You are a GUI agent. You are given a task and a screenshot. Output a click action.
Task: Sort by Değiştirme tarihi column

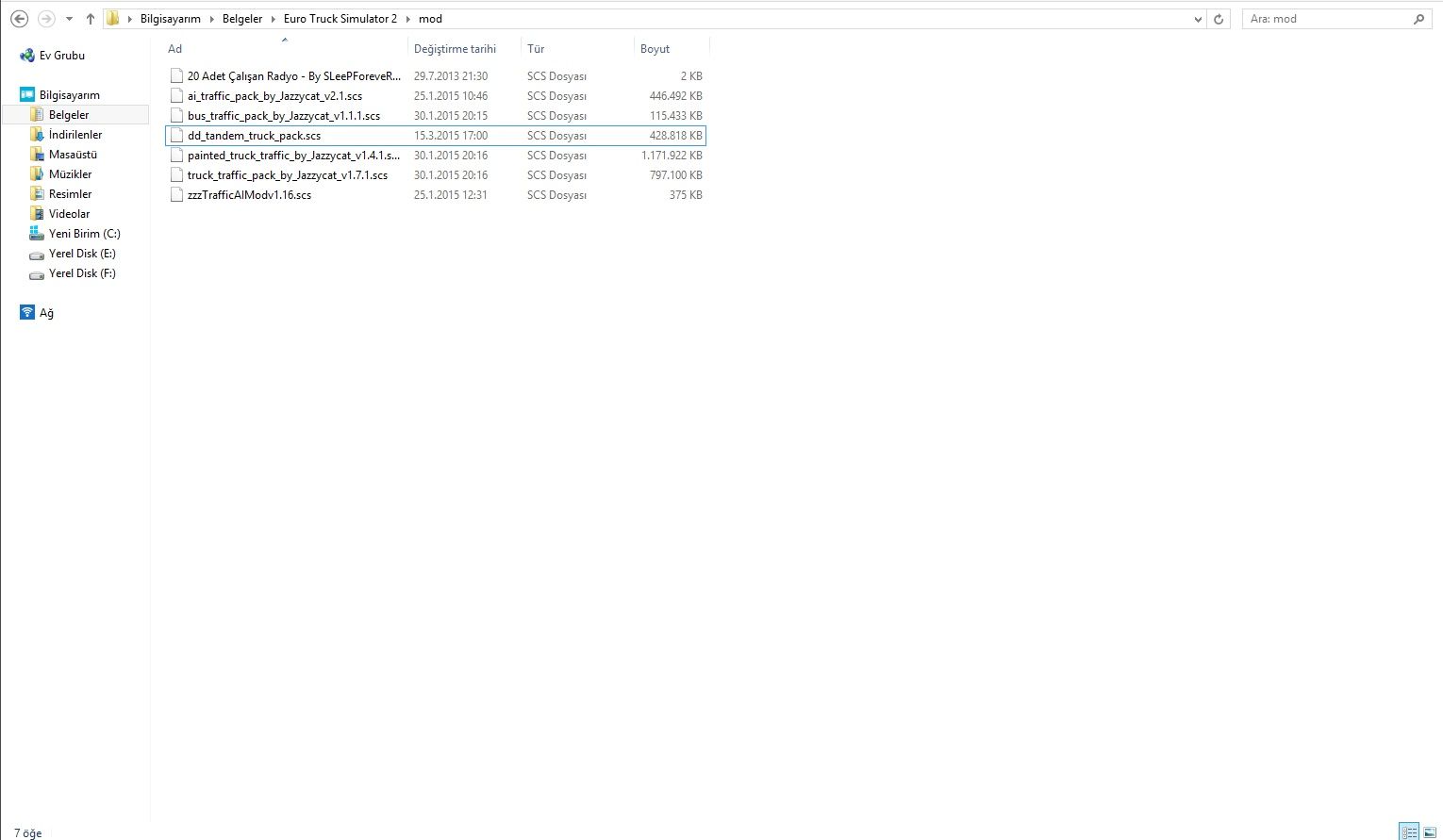click(x=465, y=49)
